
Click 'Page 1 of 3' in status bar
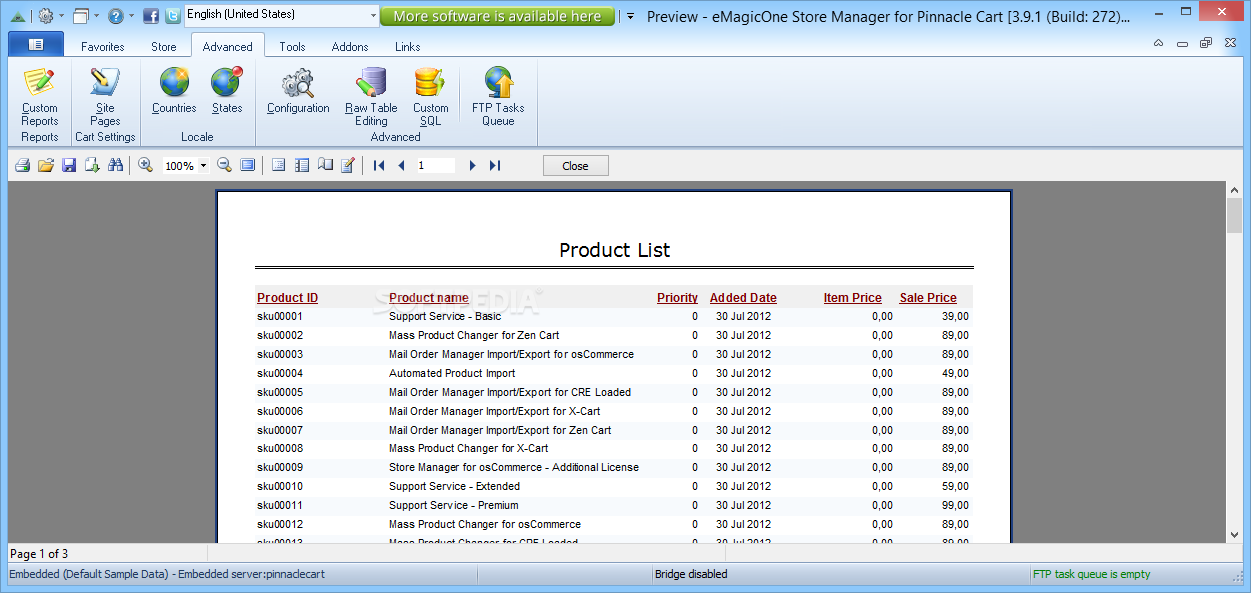pyautogui.click(x=39, y=554)
